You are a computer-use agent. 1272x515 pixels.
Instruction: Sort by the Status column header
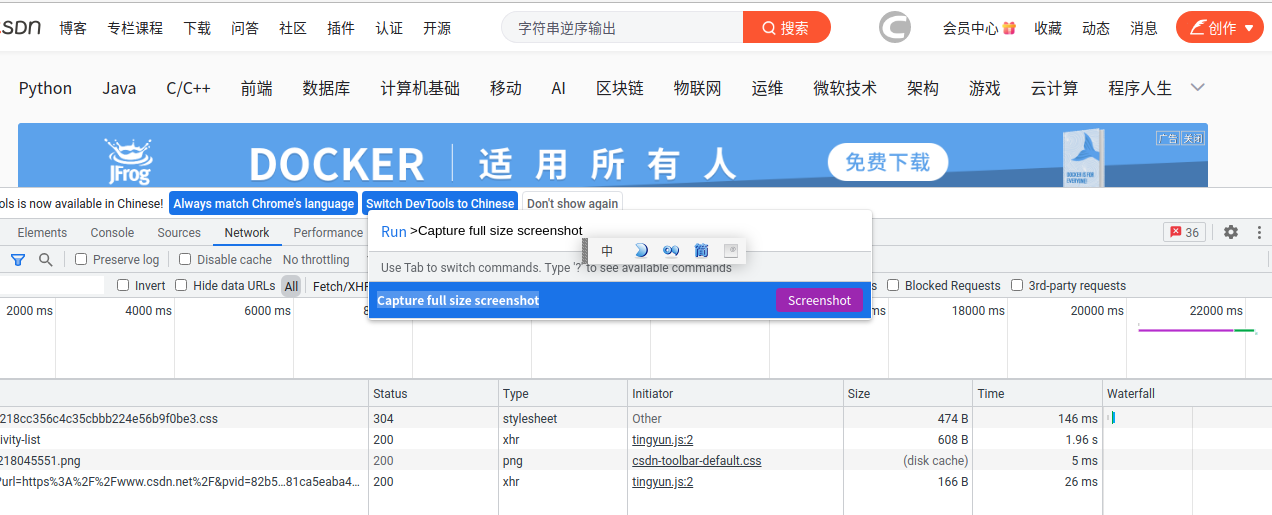[x=433, y=393]
